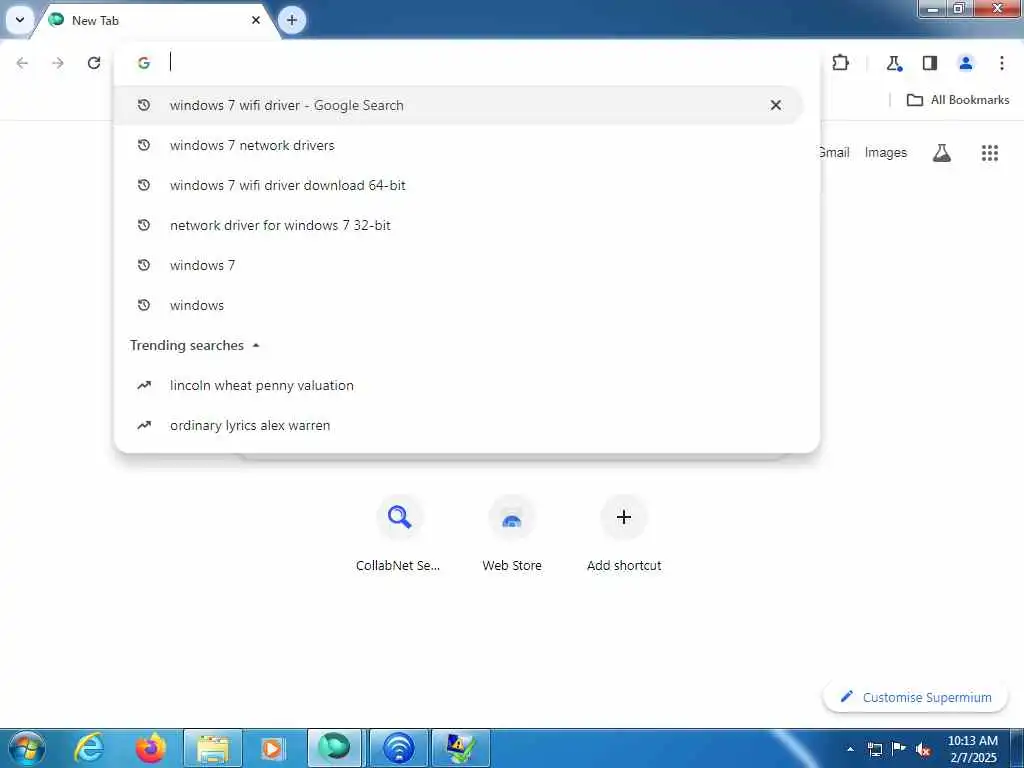1024x768 pixels.
Task: Reload the page with the refresh icon
Action: [94, 63]
